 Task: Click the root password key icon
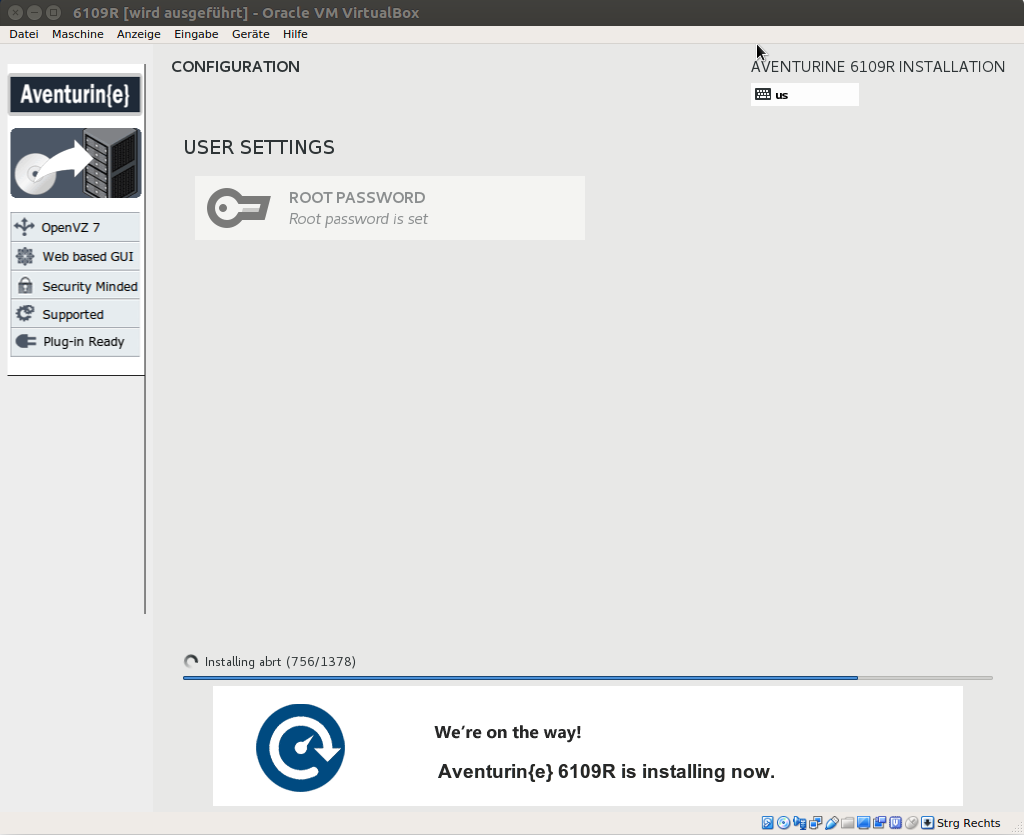tap(238, 208)
